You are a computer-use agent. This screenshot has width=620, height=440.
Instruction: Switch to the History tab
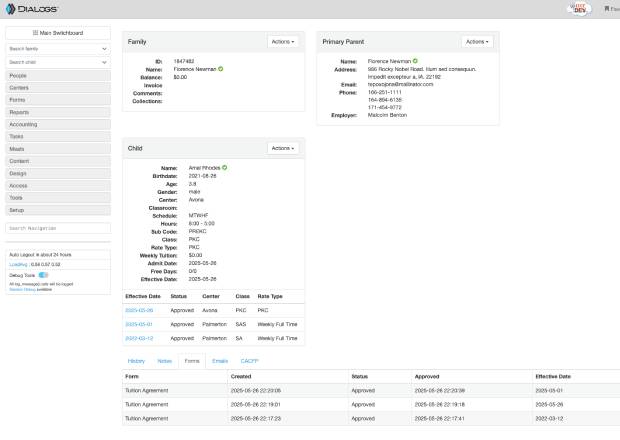coord(136,360)
